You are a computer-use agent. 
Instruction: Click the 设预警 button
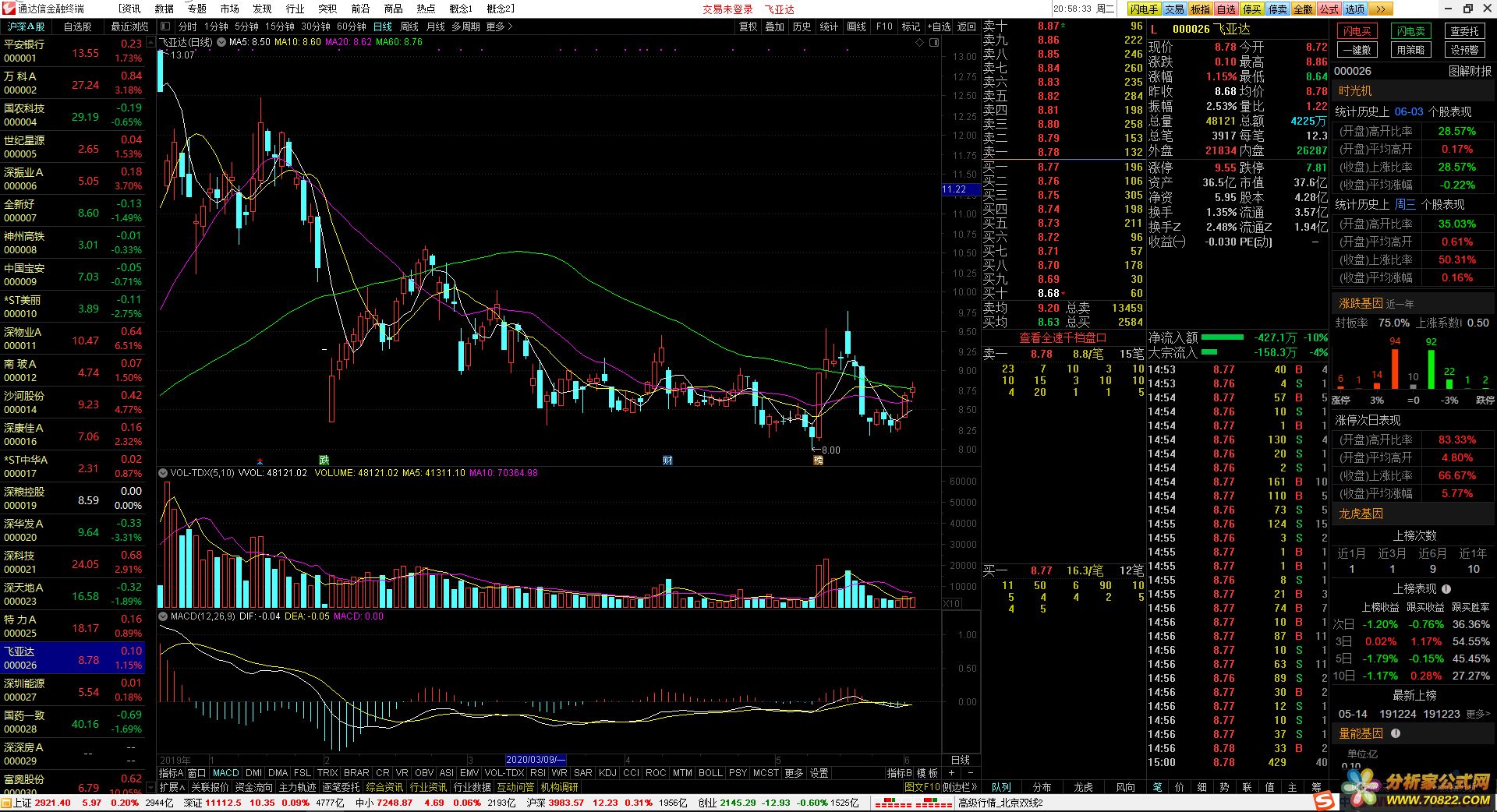(x=1465, y=50)
